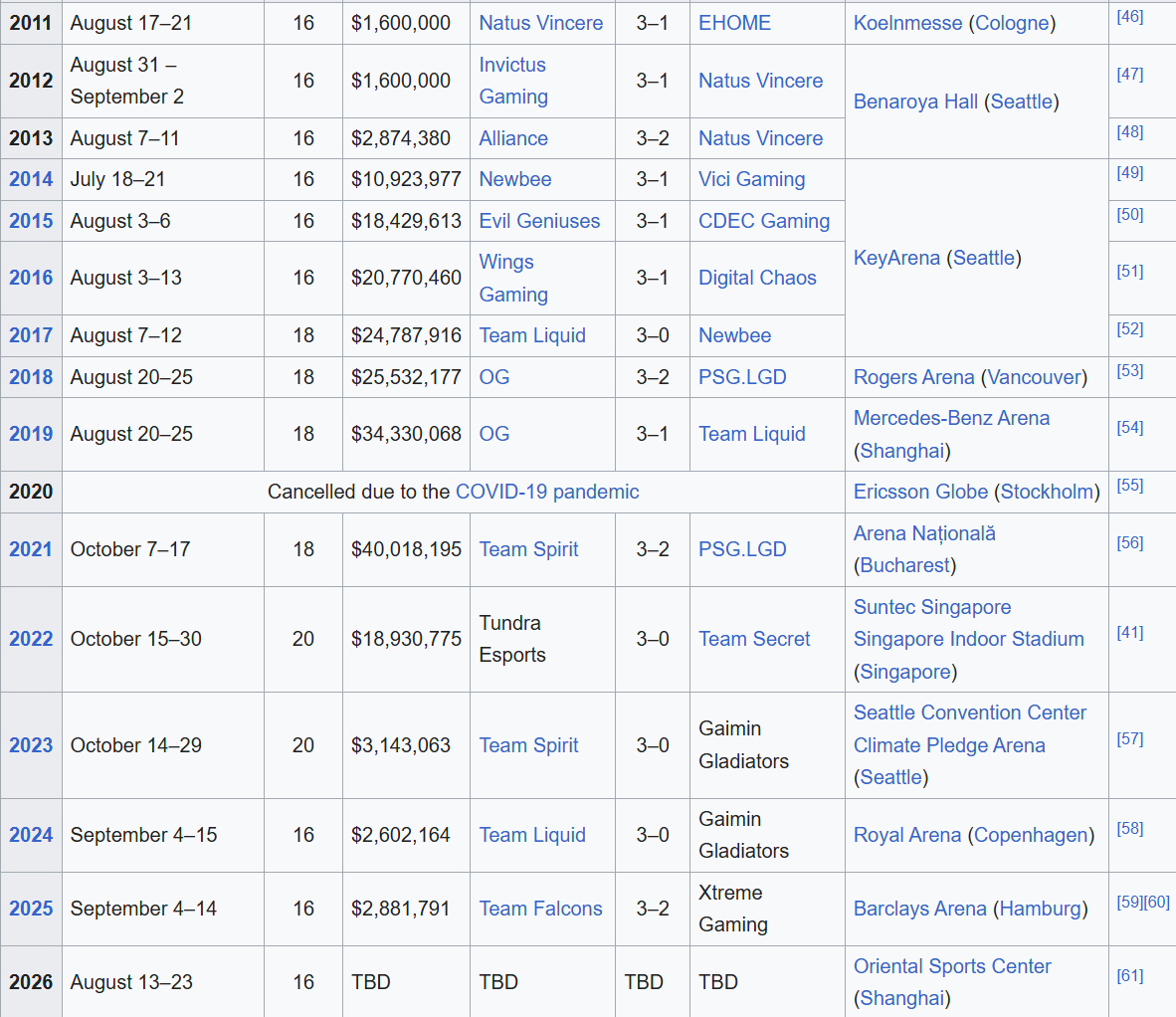Open the Newbee runner-up link in the 2017 row
Screen dimensions: 1176x1017
(x=734, y=335)
